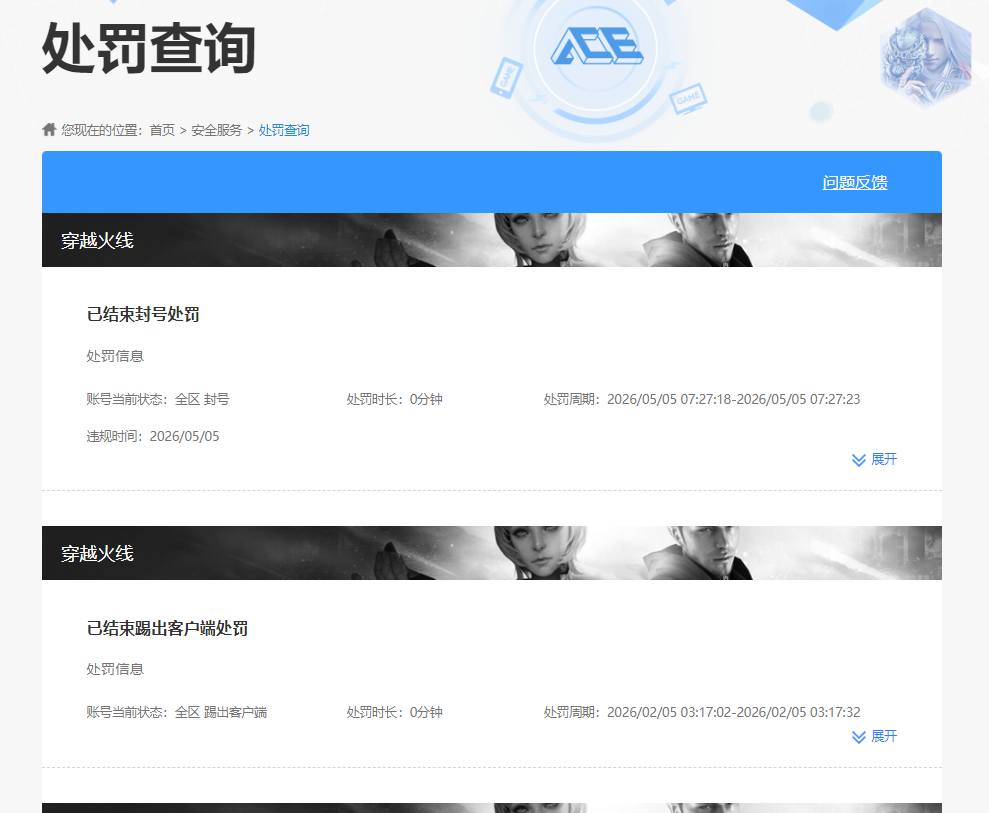Image resolution: width=989 pixels, height=813 pixels.
Task: Click 账号当前状态: 全区 踢出客户端 text
Action: coord(177,712)
